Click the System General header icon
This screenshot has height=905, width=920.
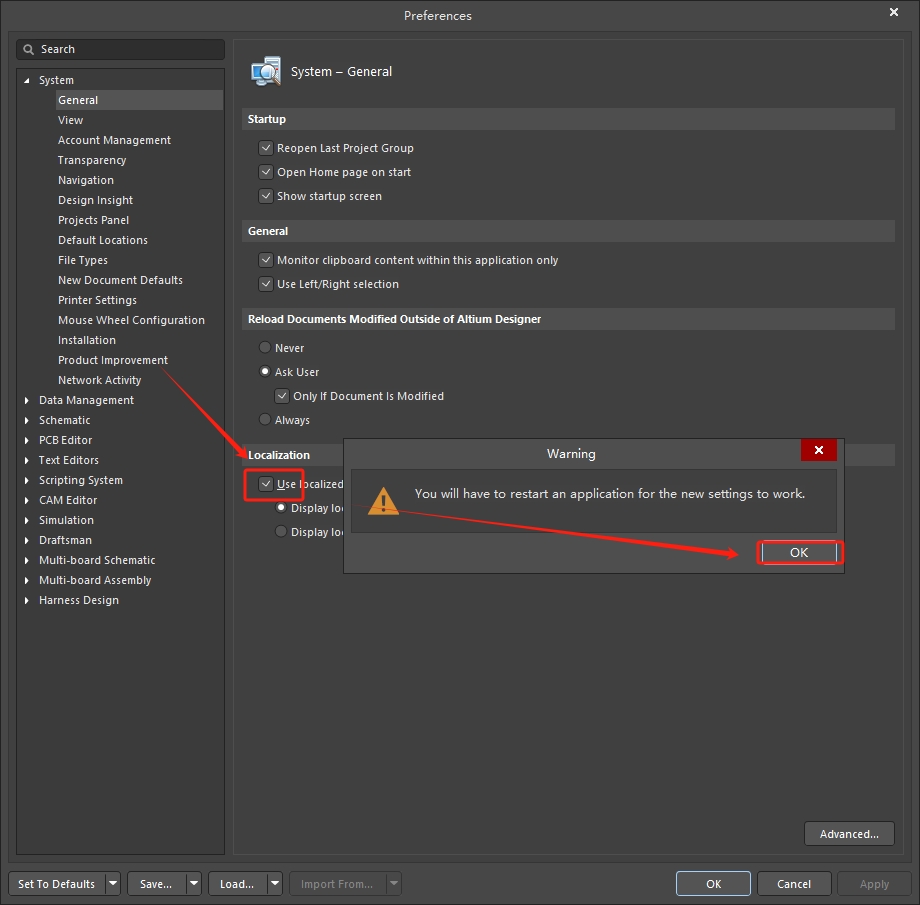tap(266, 72)
